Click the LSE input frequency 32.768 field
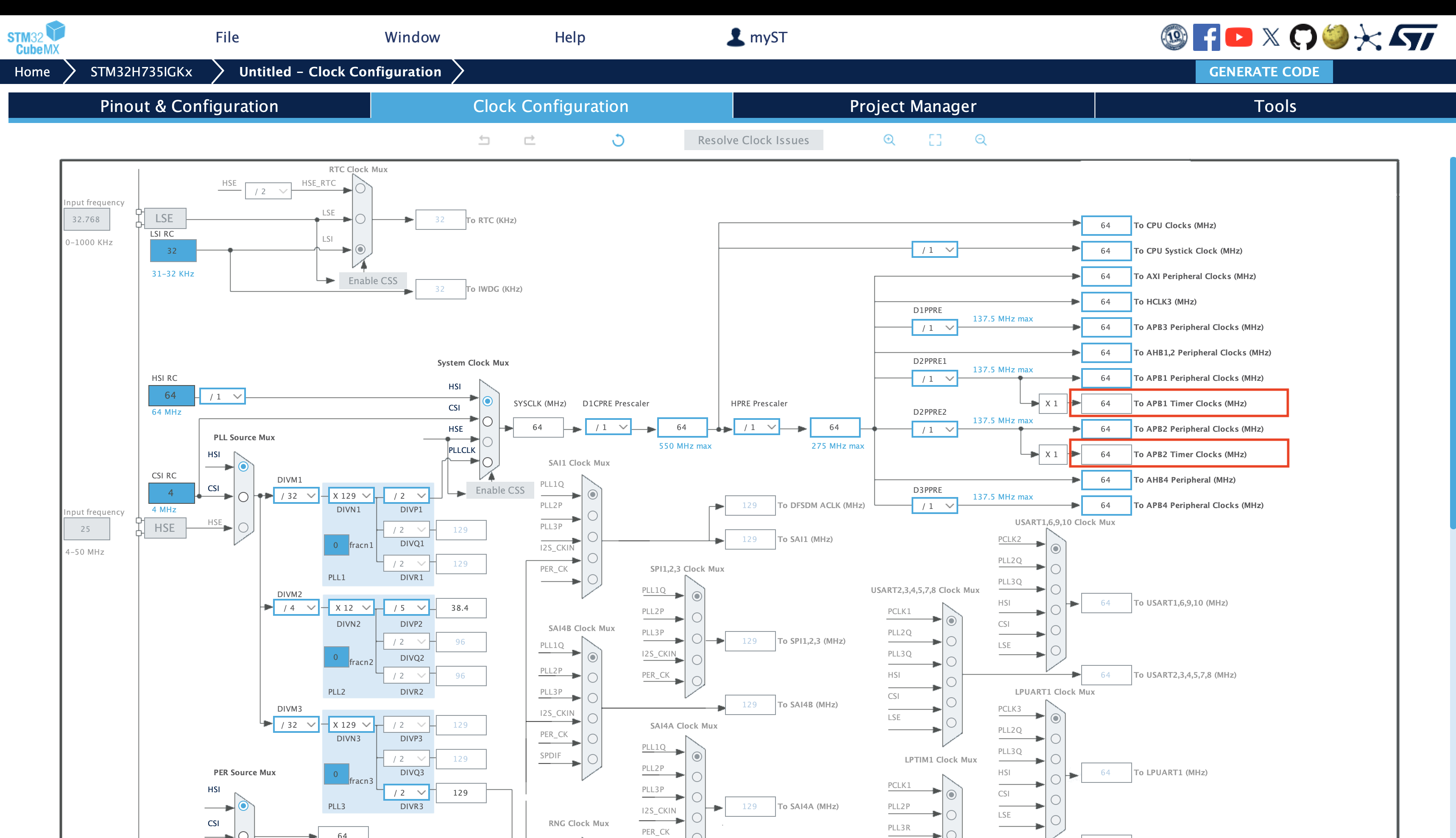Viewport: 1456px width, 838px height. pos(86,219)
